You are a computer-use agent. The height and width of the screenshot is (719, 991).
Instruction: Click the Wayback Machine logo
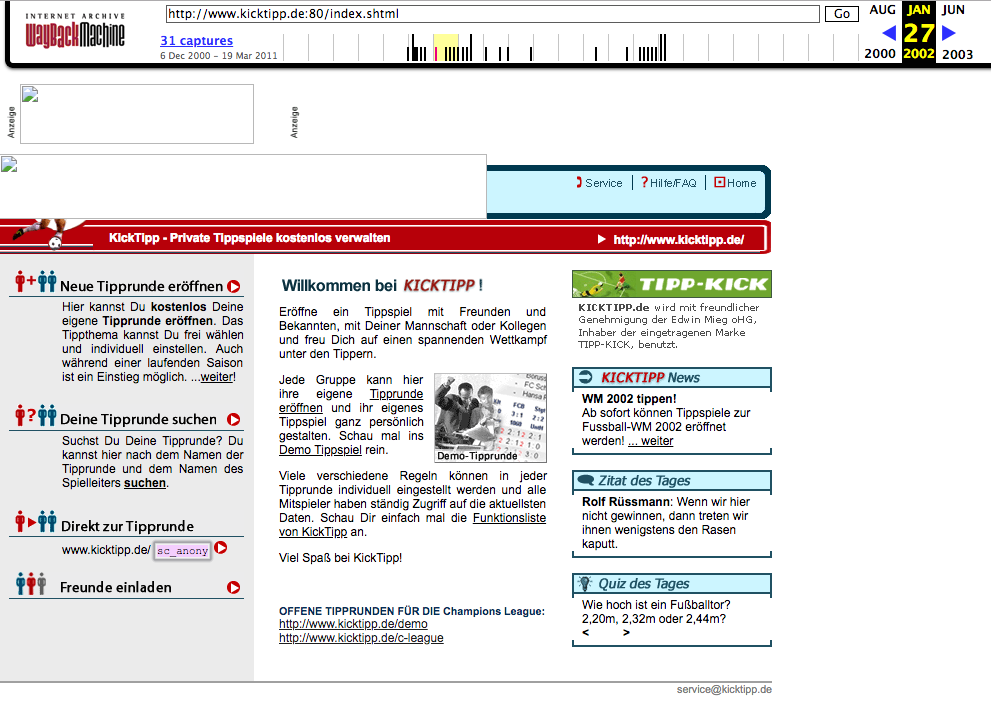click(75, 32)
